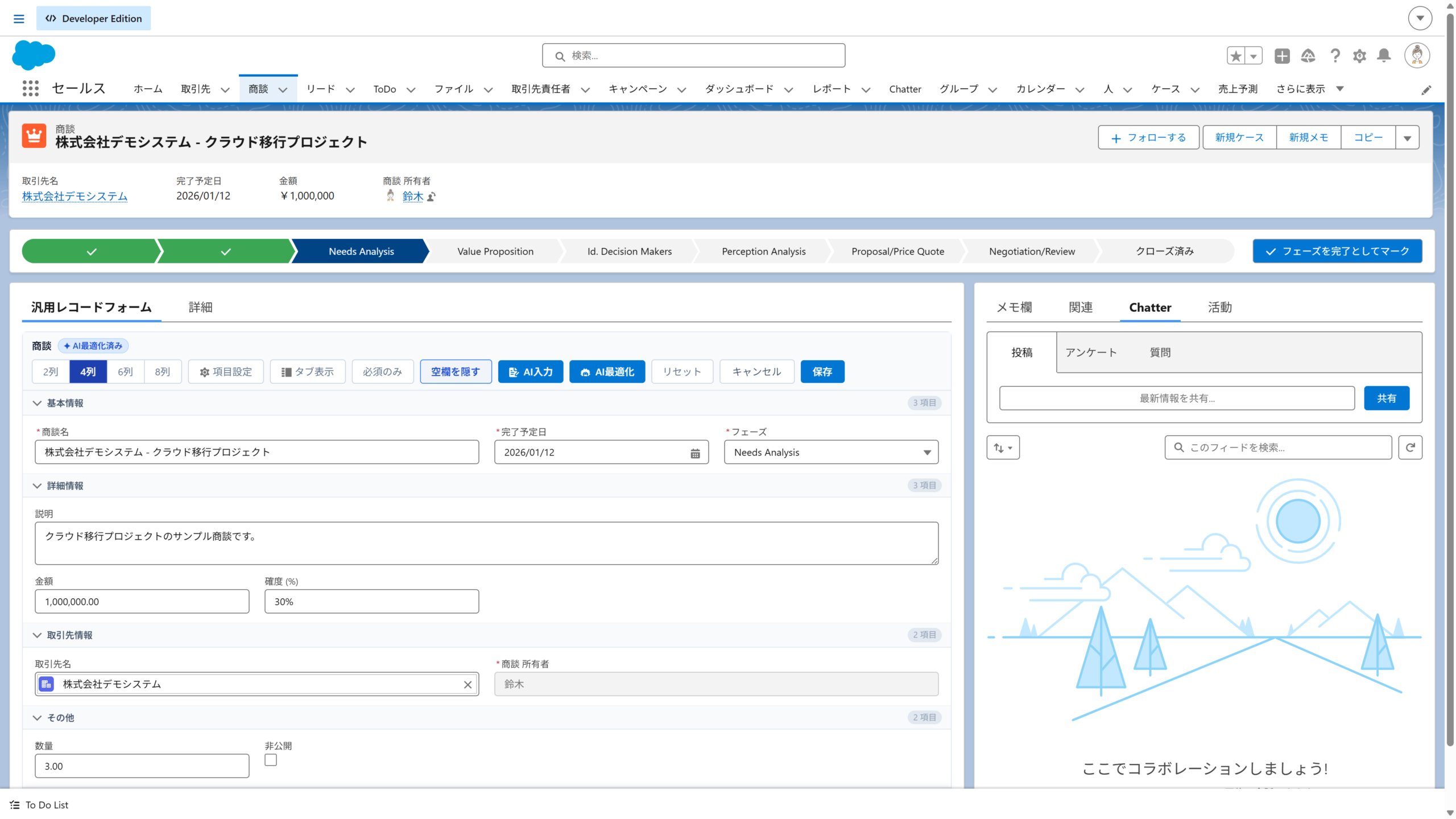The width and height of the screenshot is (1456, 819).
Task: Open 株式会社デモシステム account link
Action: (x=75, y=196)
